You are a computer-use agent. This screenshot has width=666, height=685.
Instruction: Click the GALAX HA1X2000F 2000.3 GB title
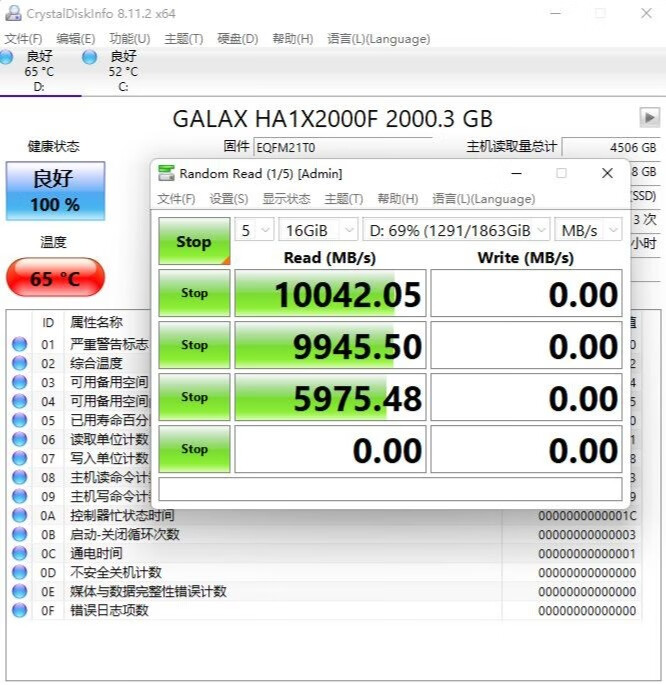click(x=333, y=119)
